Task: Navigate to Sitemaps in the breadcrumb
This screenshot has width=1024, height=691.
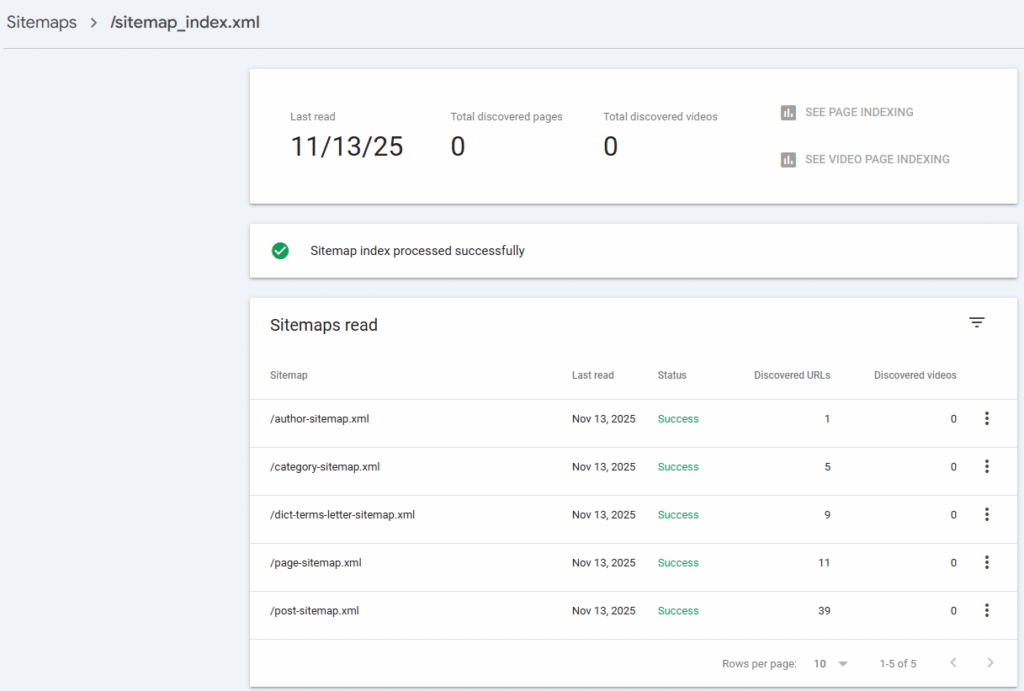Action: pos(41,22)
